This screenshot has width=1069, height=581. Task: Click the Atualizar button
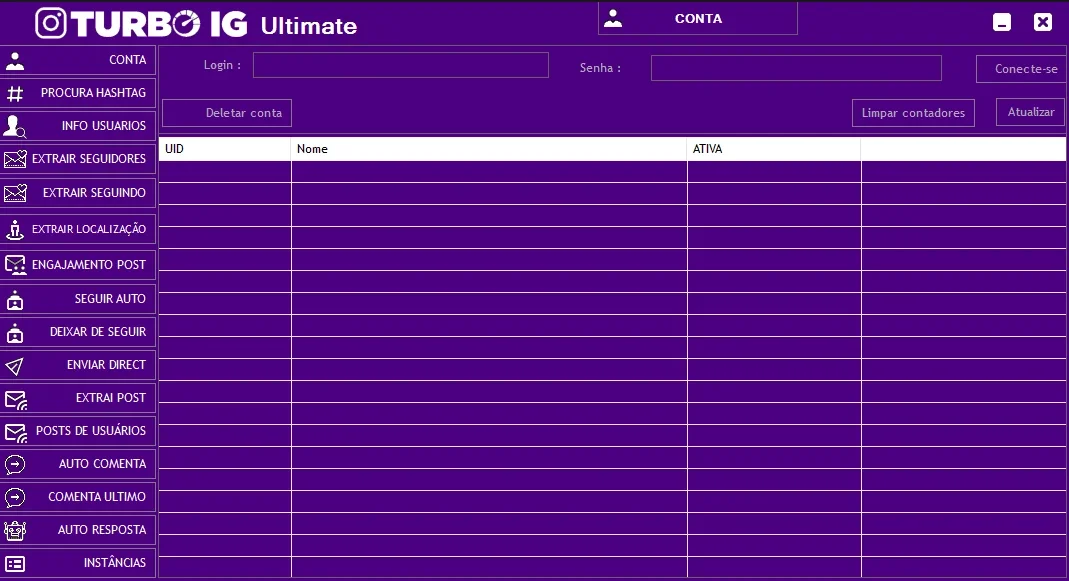1030,112
